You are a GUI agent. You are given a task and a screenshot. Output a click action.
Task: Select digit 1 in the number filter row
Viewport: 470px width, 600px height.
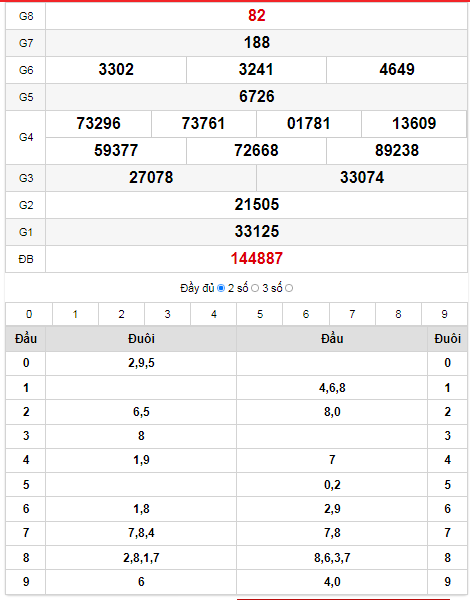pos(75,314)
